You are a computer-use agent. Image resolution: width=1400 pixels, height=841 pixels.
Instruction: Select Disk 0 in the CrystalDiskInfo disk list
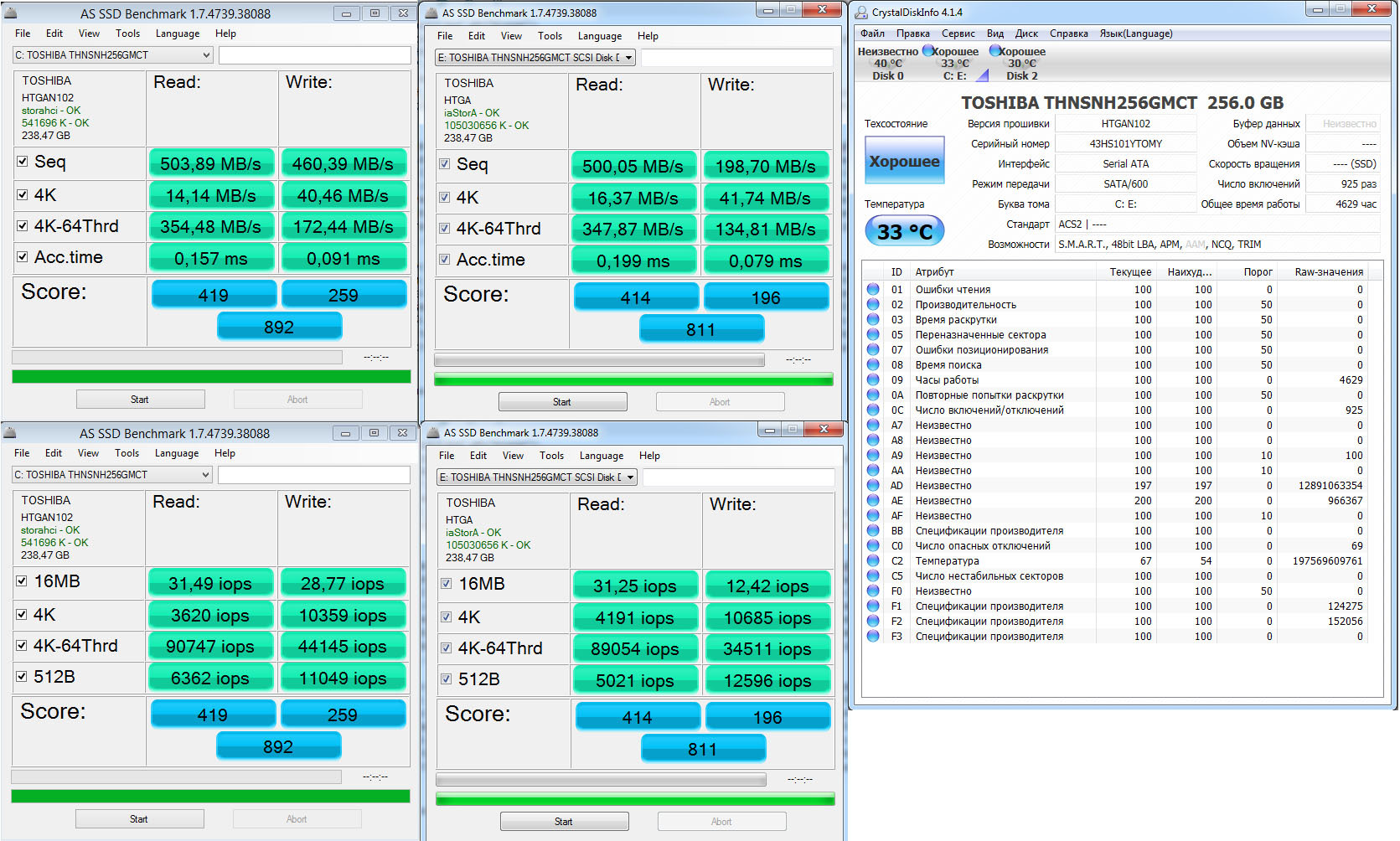(888, 63)
